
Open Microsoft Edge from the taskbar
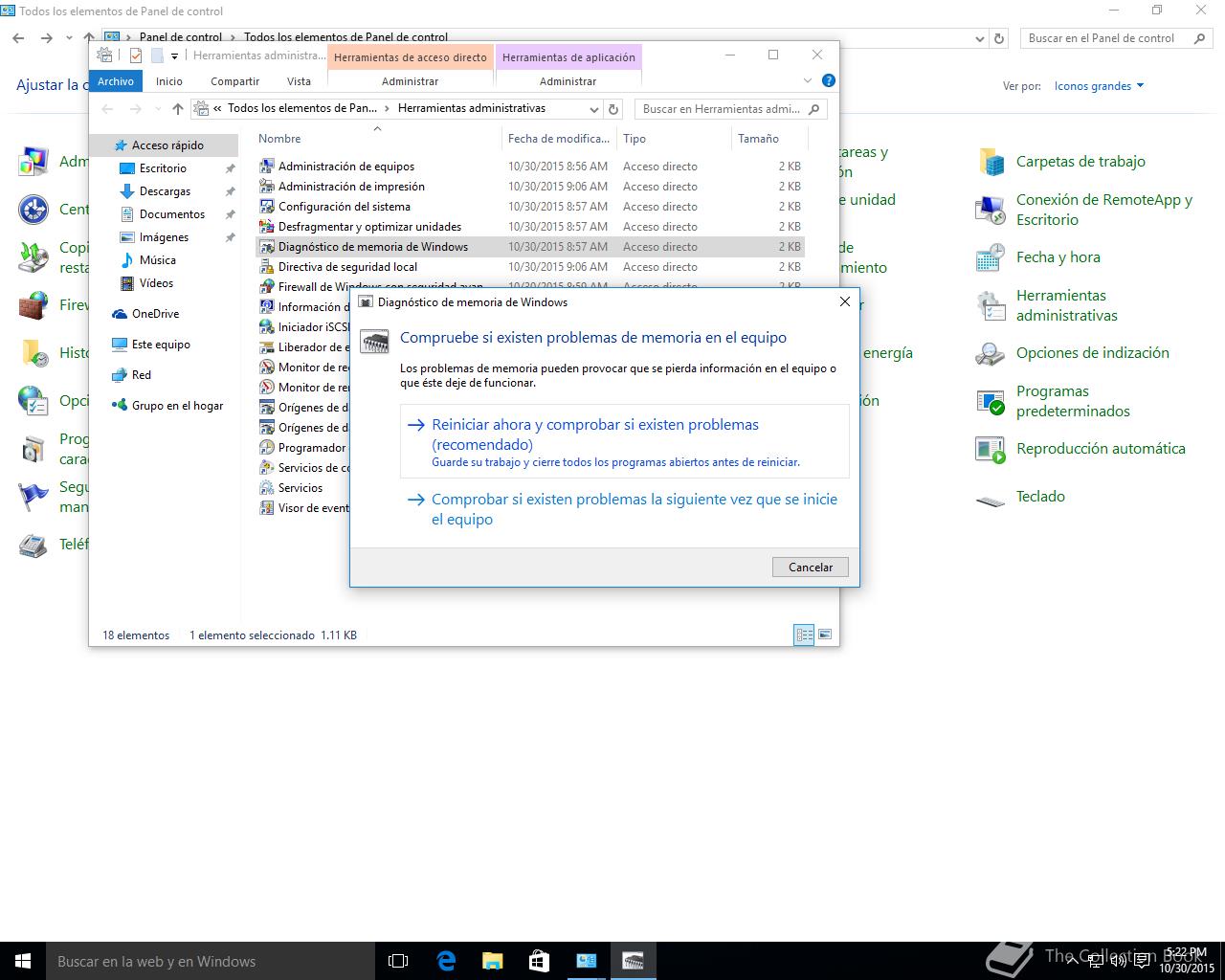446,961
